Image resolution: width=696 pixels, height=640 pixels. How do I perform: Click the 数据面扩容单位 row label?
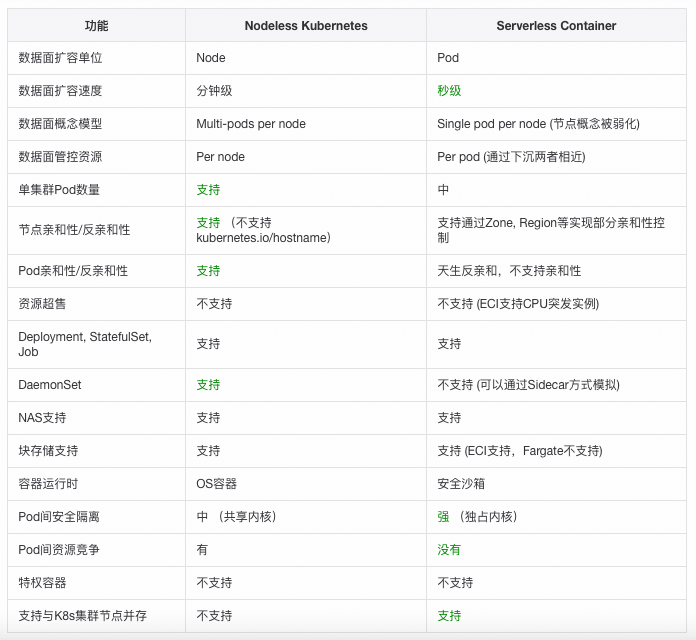pyautogui.click(x=60, y=58)
